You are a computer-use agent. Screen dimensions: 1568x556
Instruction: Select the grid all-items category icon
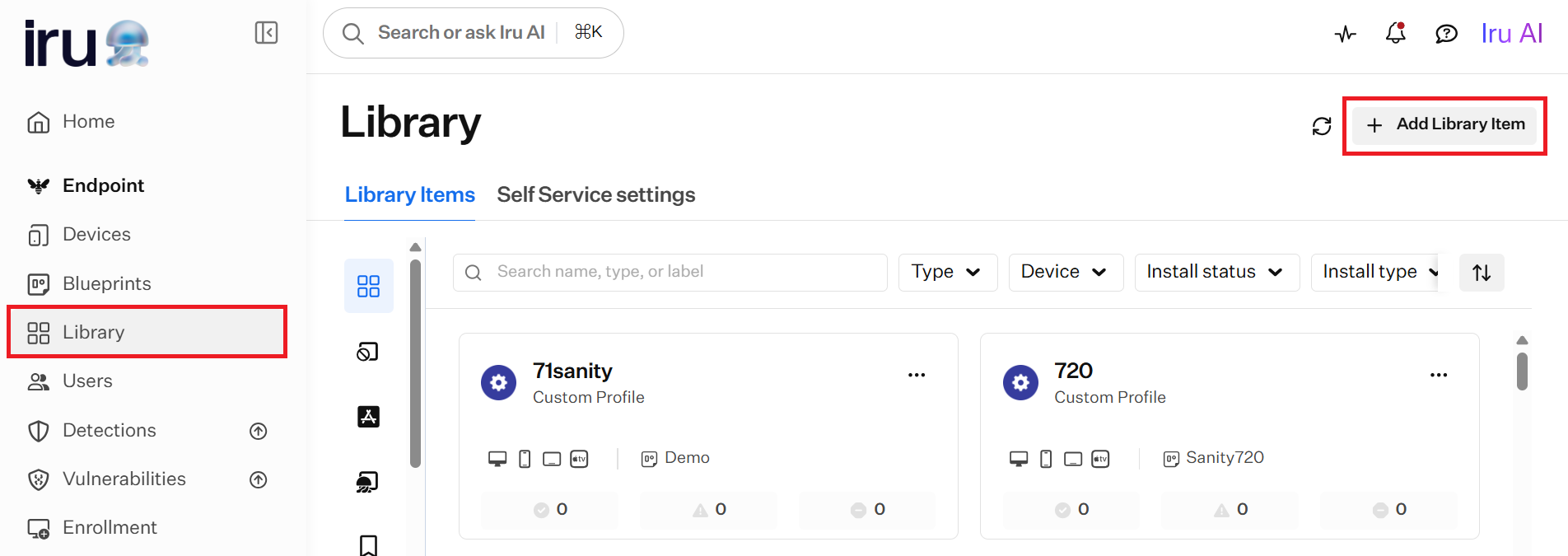368,286
